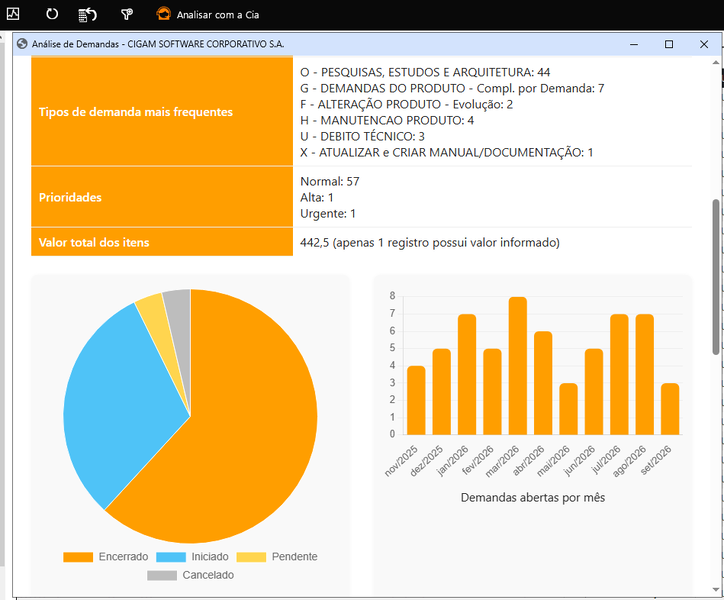Open Analisar com a Cia
724x600 pixels.
217,15
